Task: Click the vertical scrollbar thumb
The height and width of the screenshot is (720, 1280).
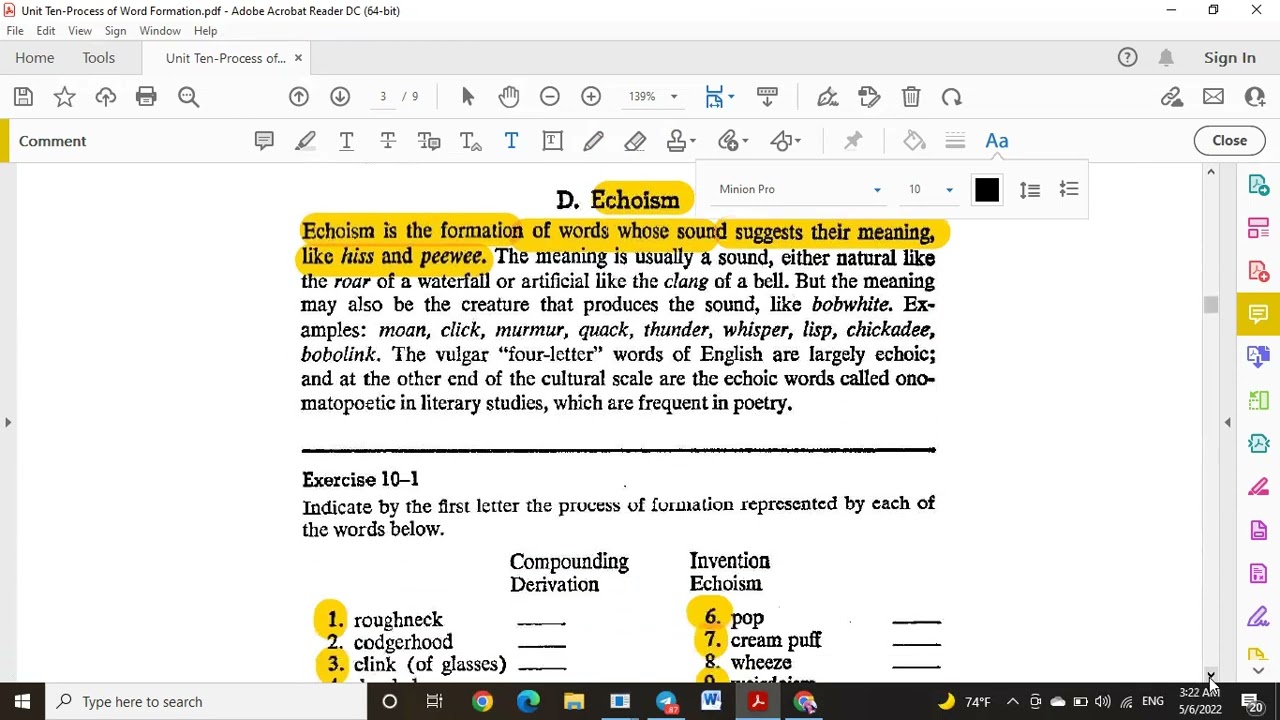Action: pyautogui.click(x=1211, y=305)
